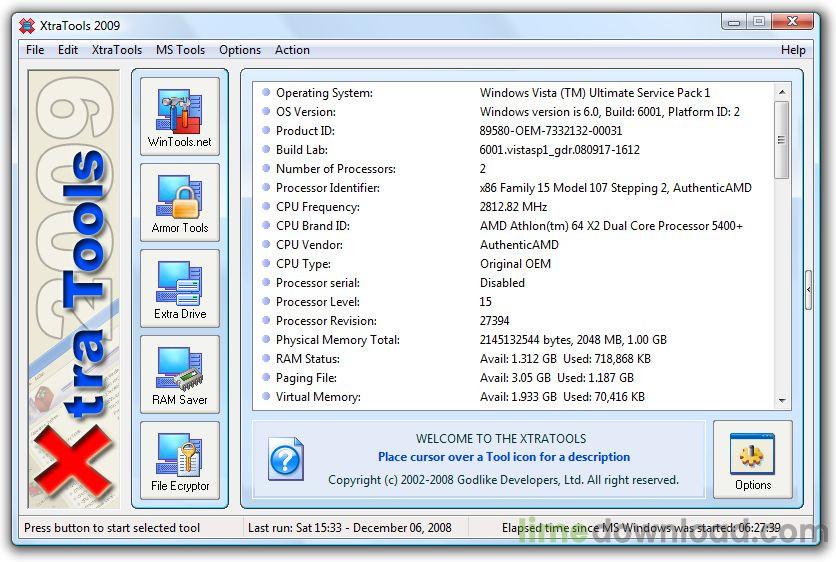Open the Options menu in menu bar
The width and height of the screenshot is (836, 562).
pyautogui.click(x=240, y=50)
